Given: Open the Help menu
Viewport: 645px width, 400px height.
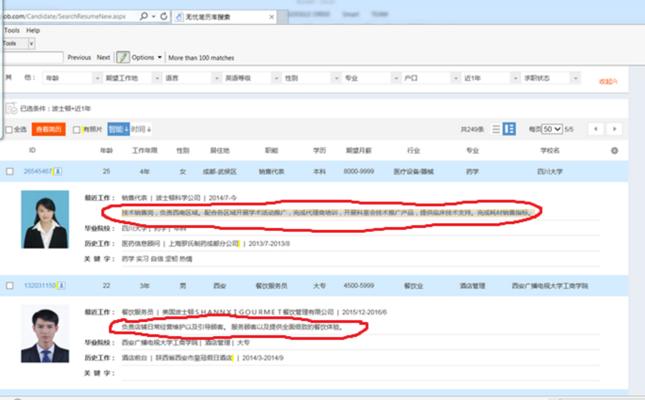Looking at the screenshot, I should [x=33, y=30].
